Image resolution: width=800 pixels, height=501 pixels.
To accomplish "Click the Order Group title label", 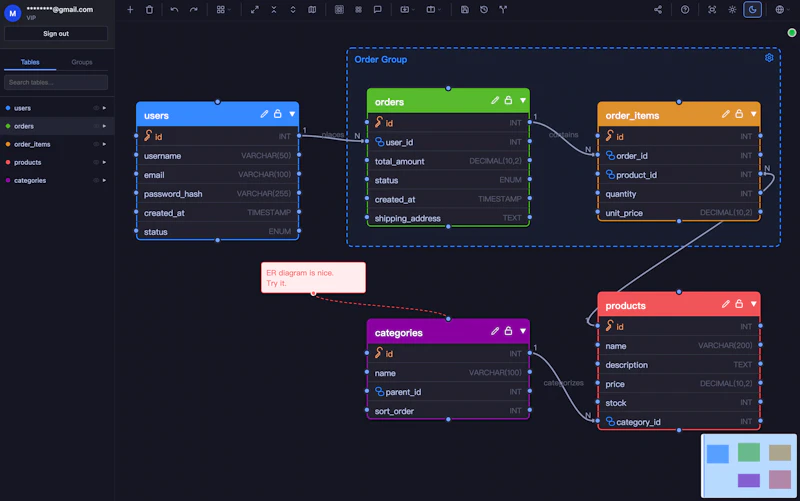I will point(381,60).
